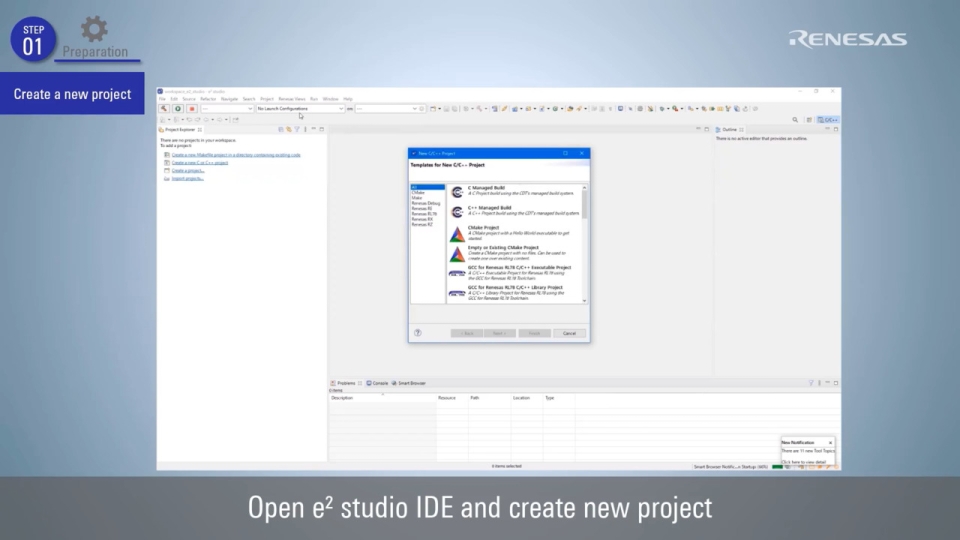Screen dimensions: 960x540
Task: Click the Save All toolbar icon
Action: pyautogui.click(x=454, y=108)
